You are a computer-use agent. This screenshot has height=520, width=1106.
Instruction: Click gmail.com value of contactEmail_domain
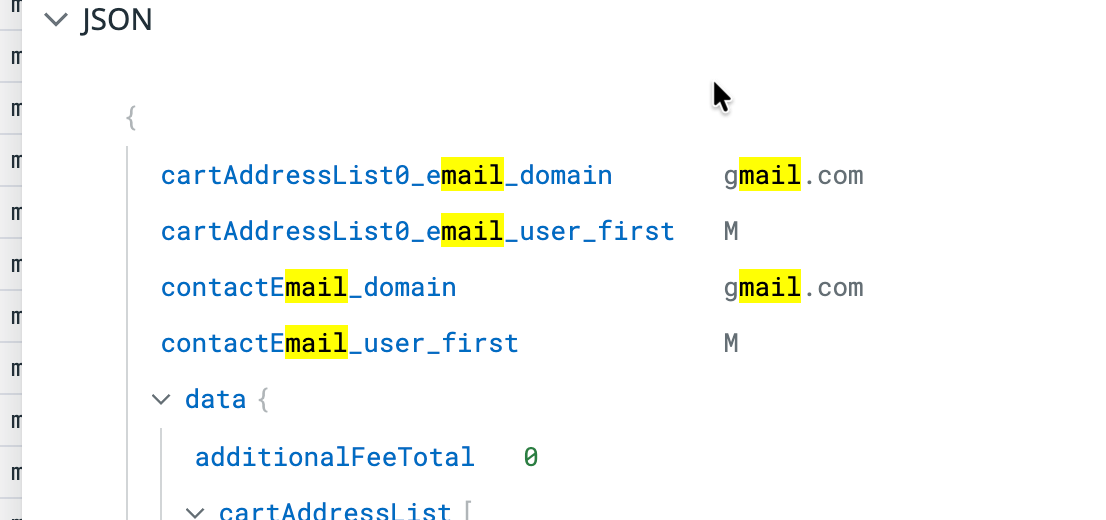(x=793, y=288)
